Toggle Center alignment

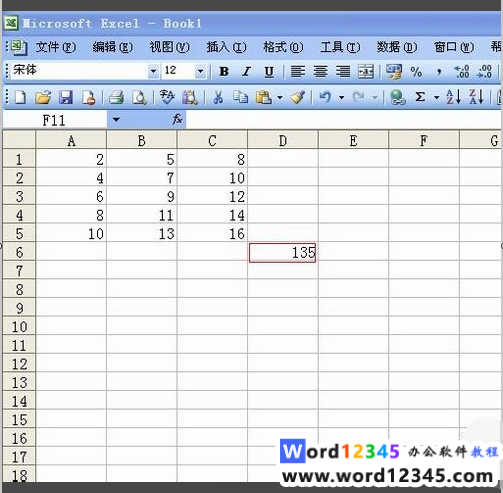click(x=320, y=72)
